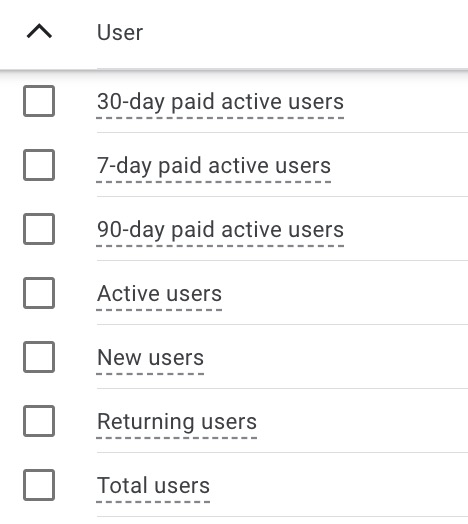Click the New users underlined label
Screen dimensions: 468x524
coord(150,358)
